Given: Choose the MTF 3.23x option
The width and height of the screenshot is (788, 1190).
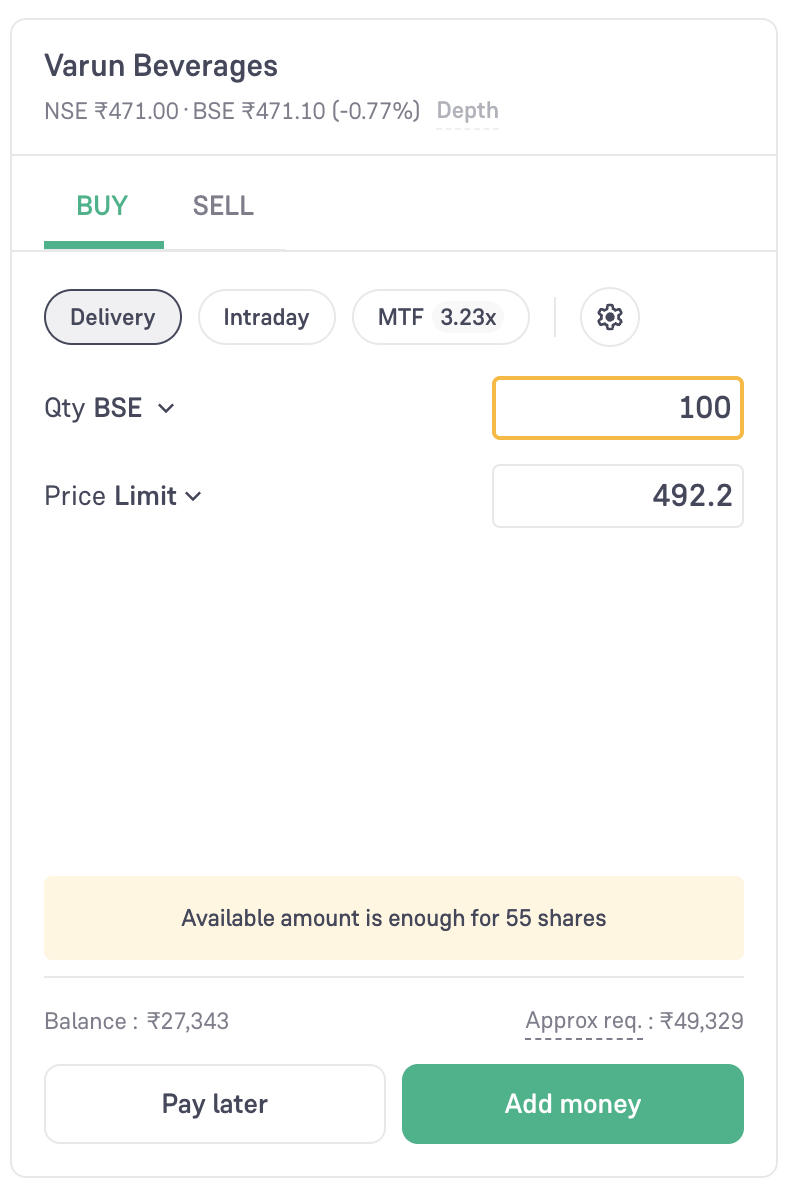Looking at the screenshot, I should [x=440, y=318].
